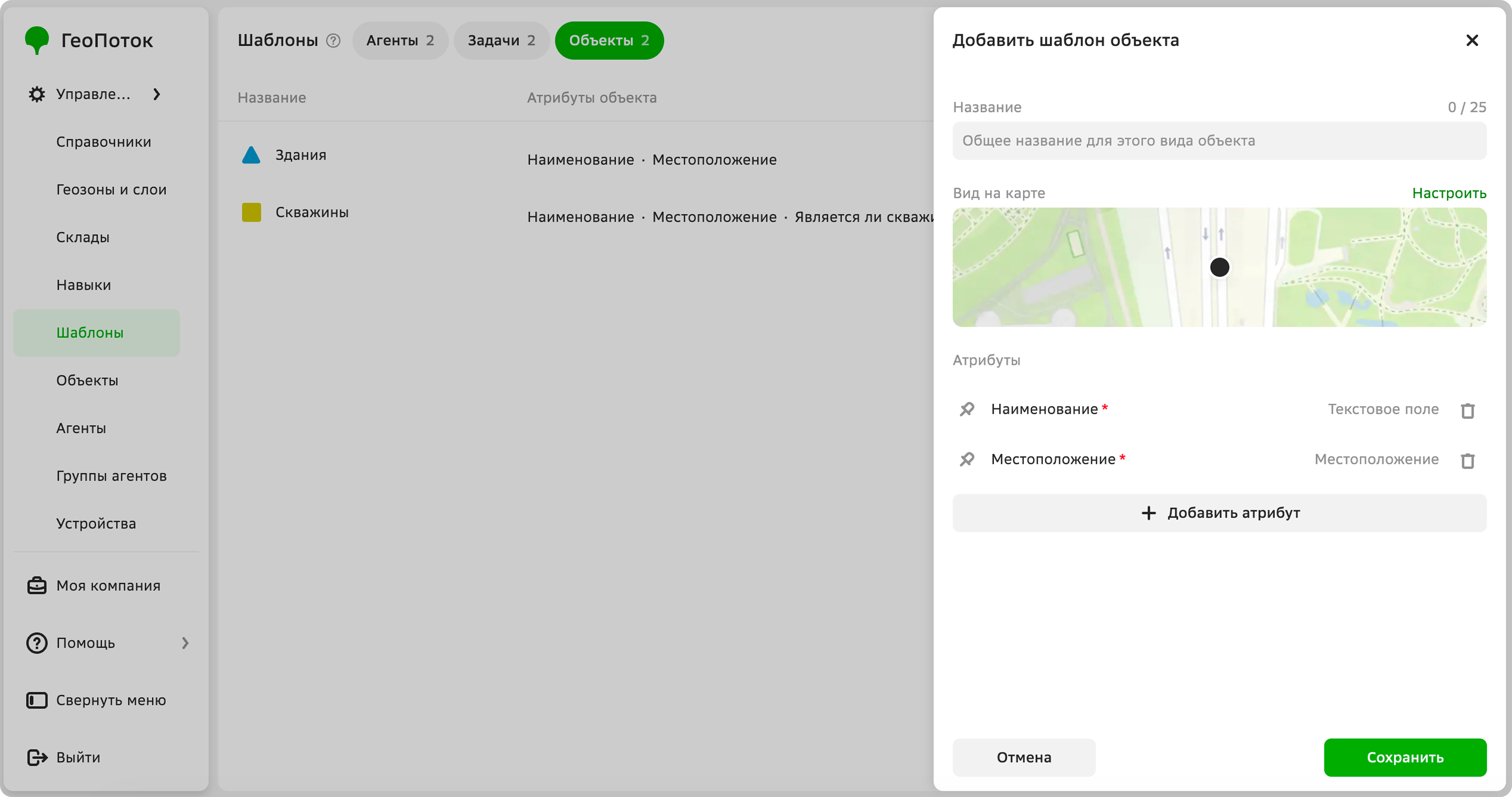Click the help icon next to Шаблоны heading
1512x797 pixels.
(x=333, y=41)
